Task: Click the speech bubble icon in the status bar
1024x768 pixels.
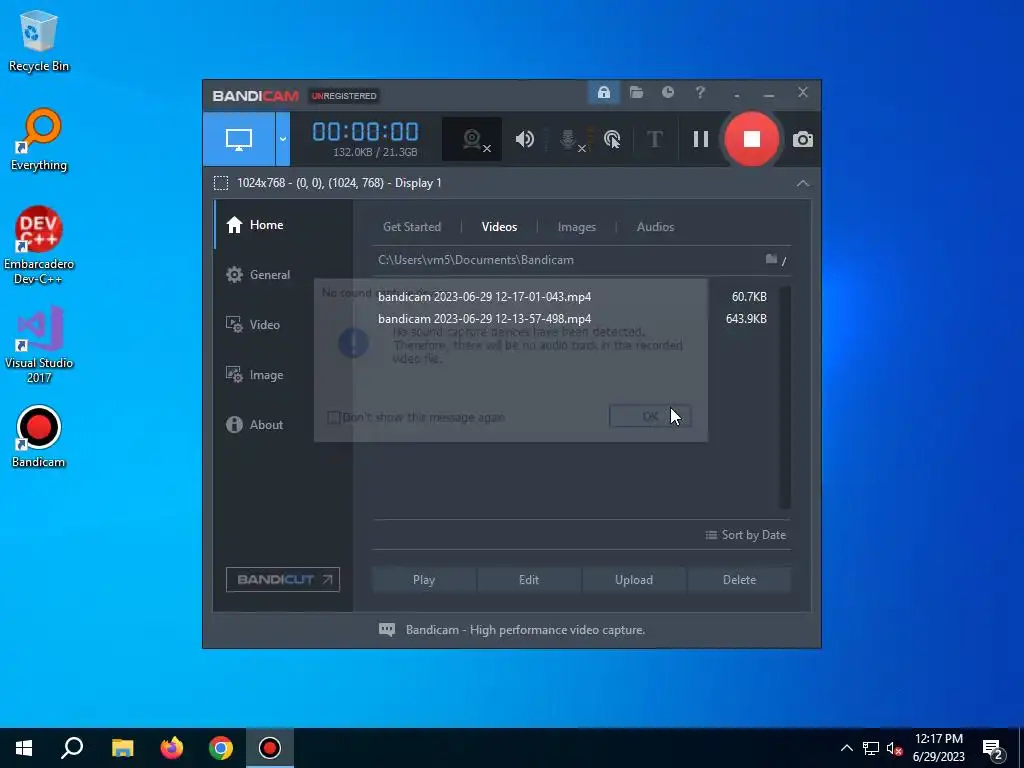Action: [x=387, y=630]
